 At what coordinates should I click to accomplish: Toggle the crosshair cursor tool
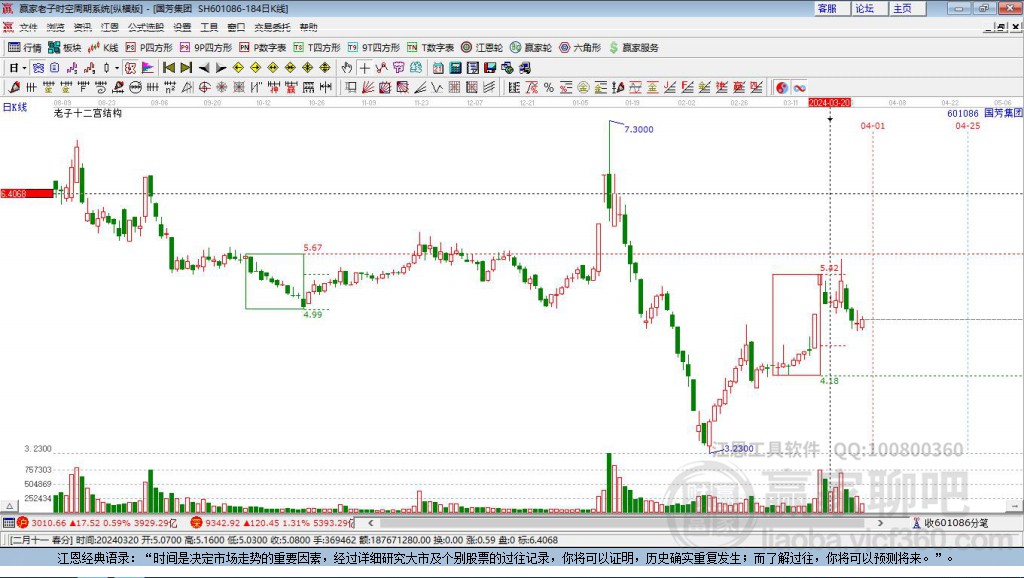click(364, 68)
